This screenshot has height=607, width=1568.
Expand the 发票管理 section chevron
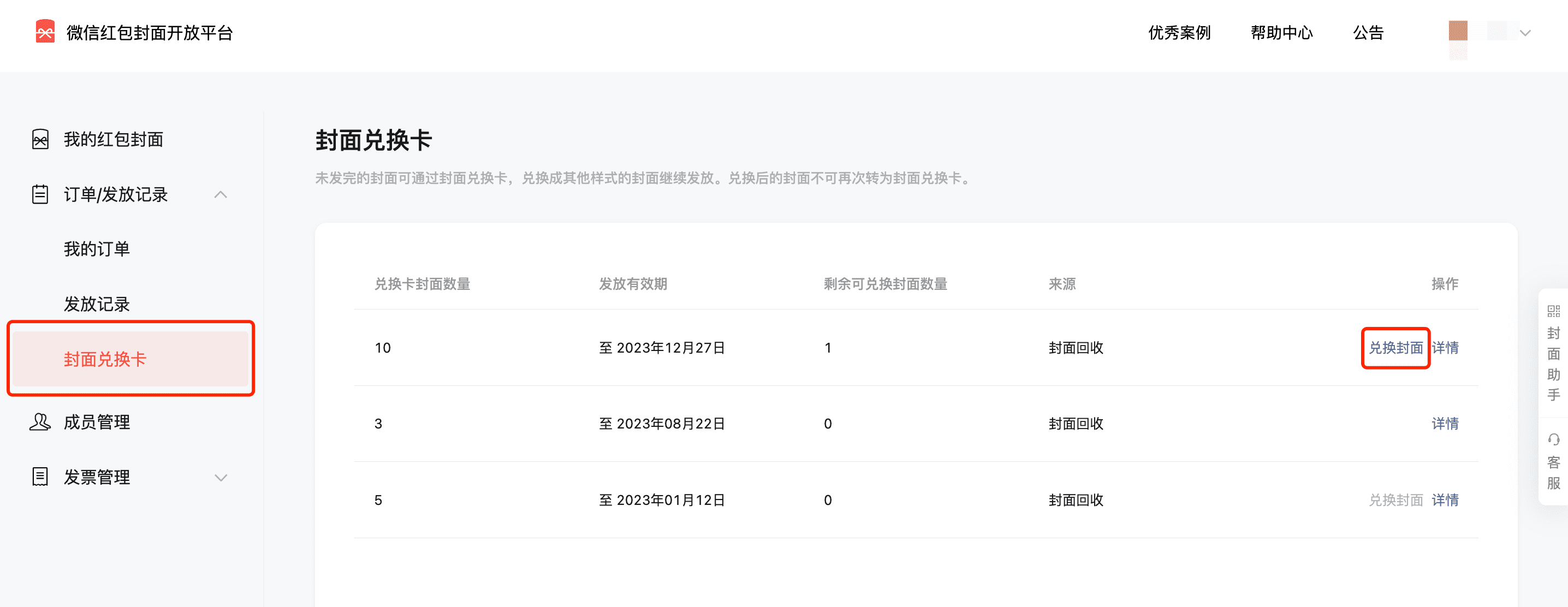[x=221, y=478]
